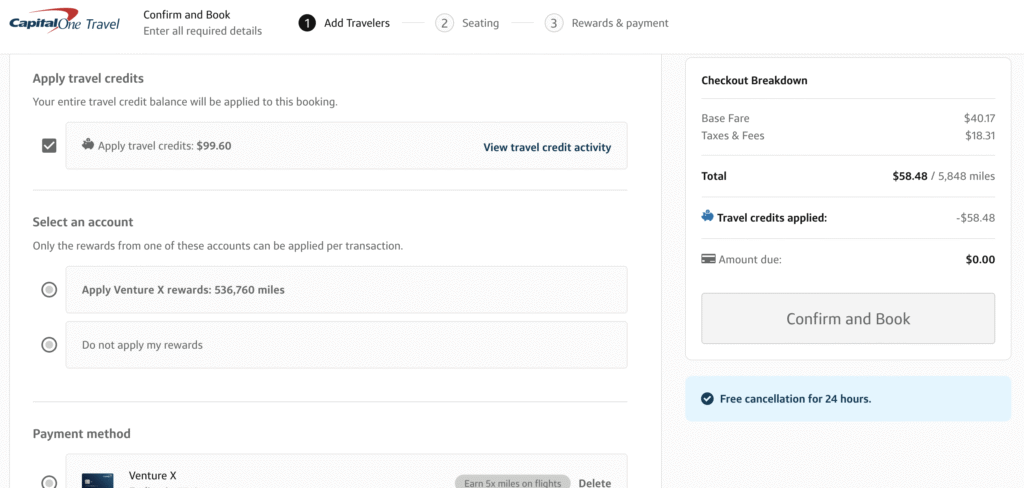Image resolution: width=1024 pixels, height=488 pixels.
Task: Select the Venture X payment method radio
Action: [x=49, y=482]
